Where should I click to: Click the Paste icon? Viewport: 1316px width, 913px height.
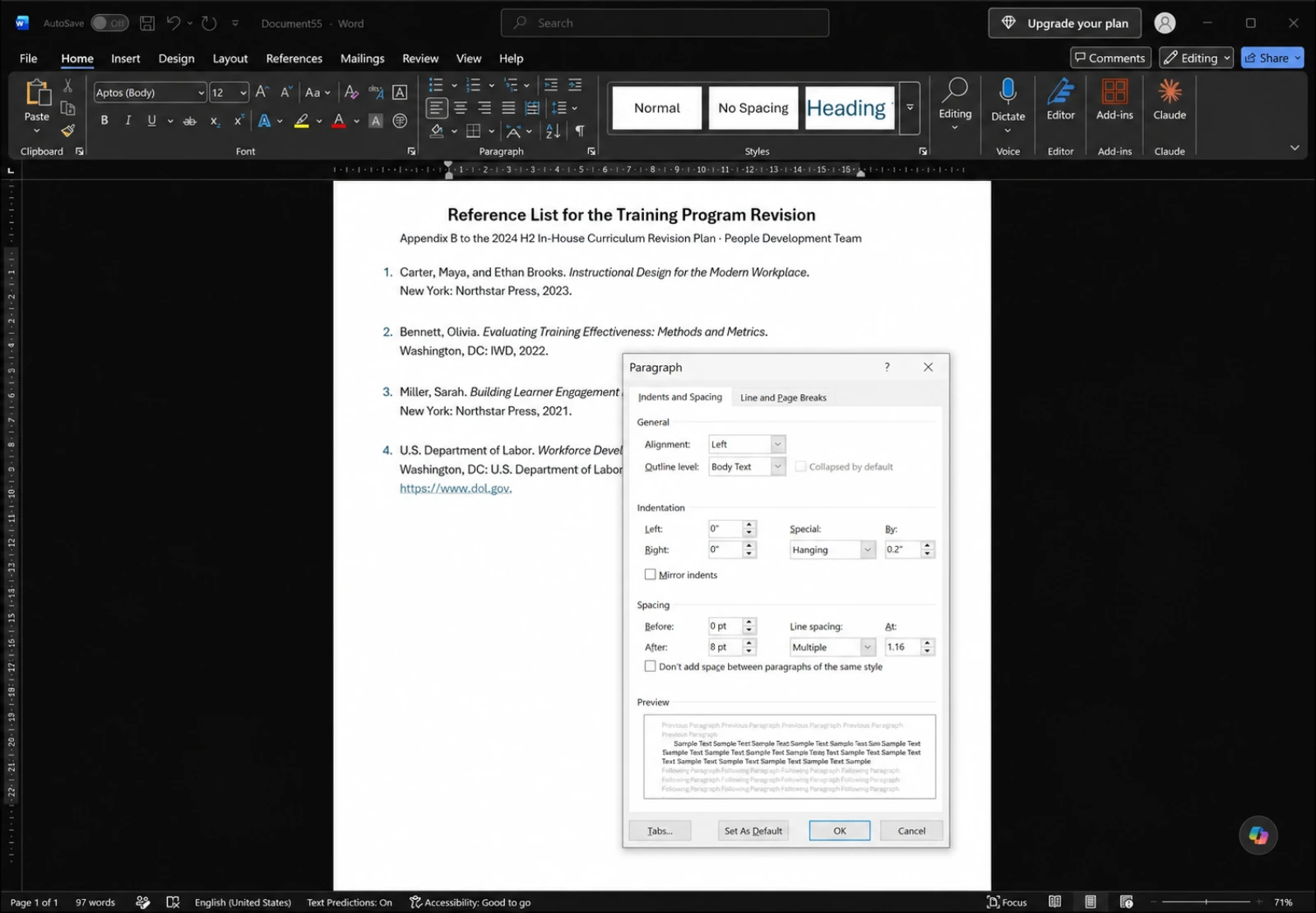pyautogui.click(x=37, y=92)
